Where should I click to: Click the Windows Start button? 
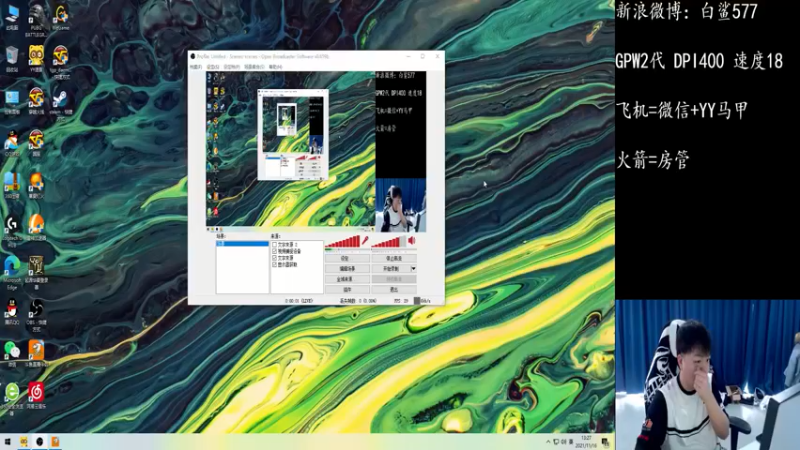tap(8, 441)
